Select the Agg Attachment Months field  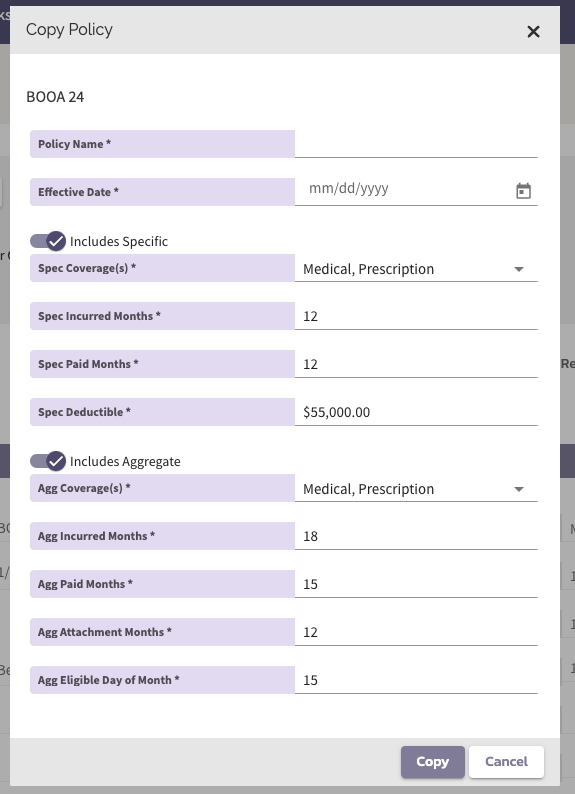pos(416,632)
